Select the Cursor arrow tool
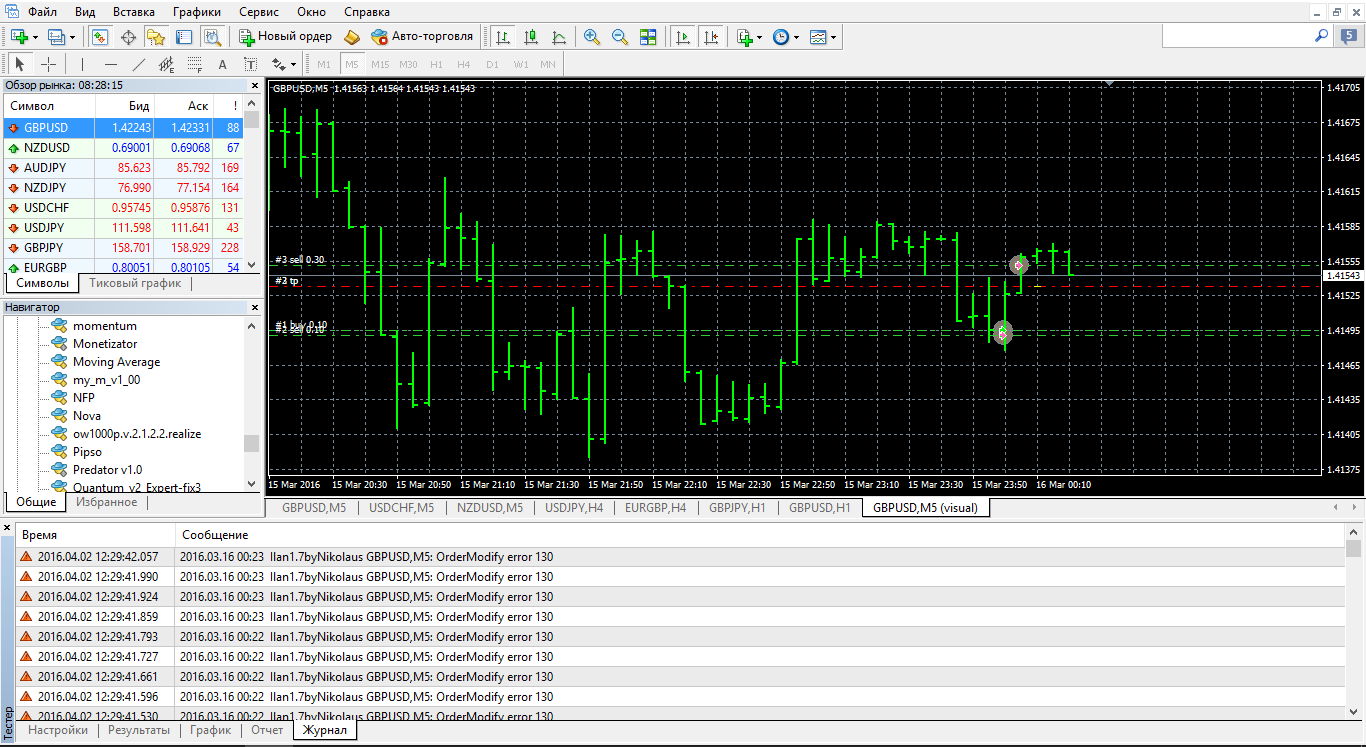The height and width of the screenshot is (747, 1366). (20, 64)
